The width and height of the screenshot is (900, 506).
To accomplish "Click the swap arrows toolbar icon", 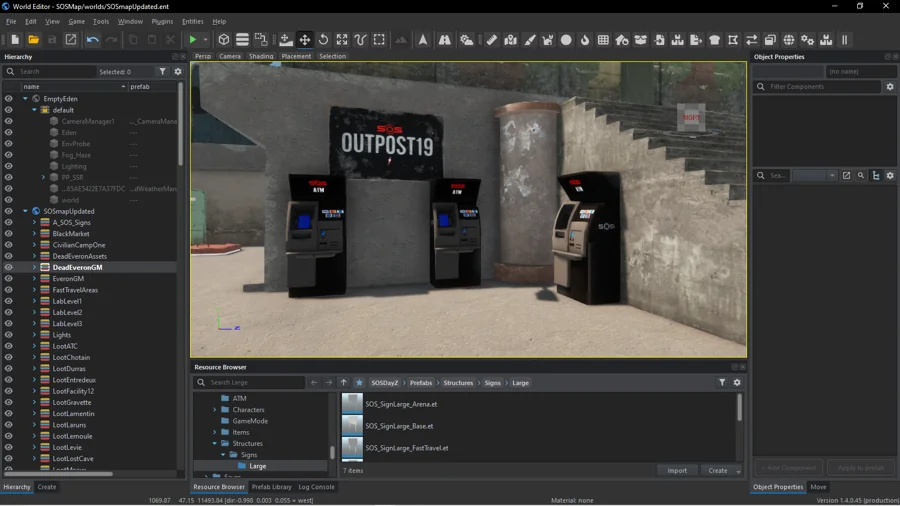I will point(751,40).
